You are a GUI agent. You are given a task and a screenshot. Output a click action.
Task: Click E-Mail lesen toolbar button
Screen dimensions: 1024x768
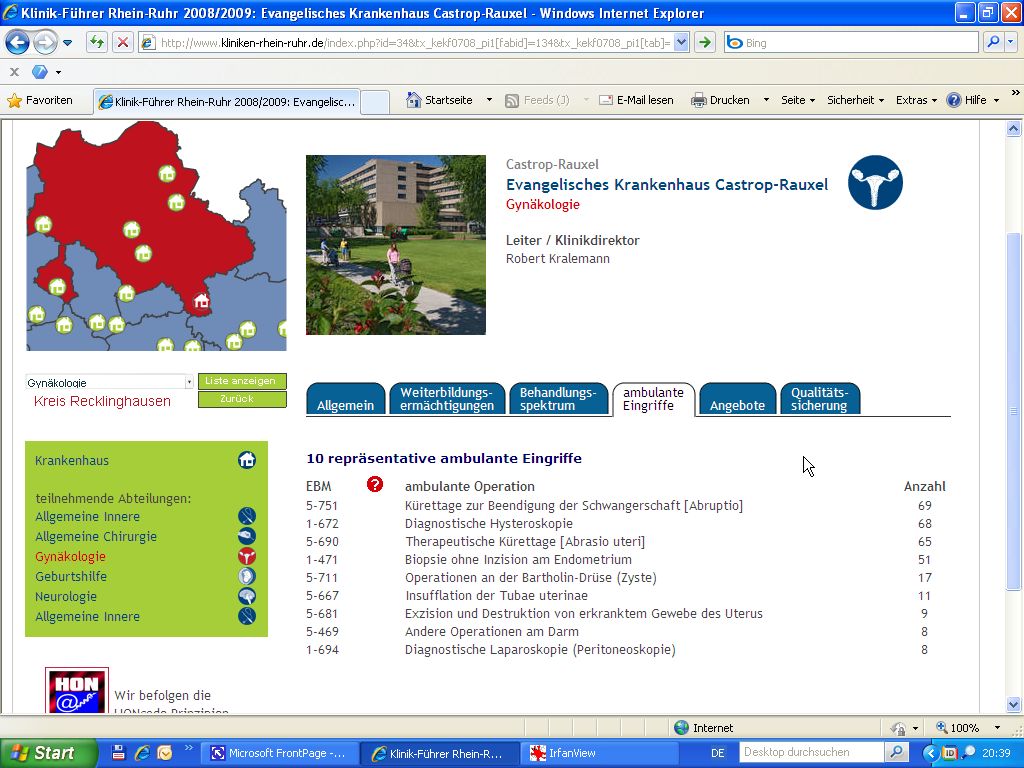click(x=636, y=100)
